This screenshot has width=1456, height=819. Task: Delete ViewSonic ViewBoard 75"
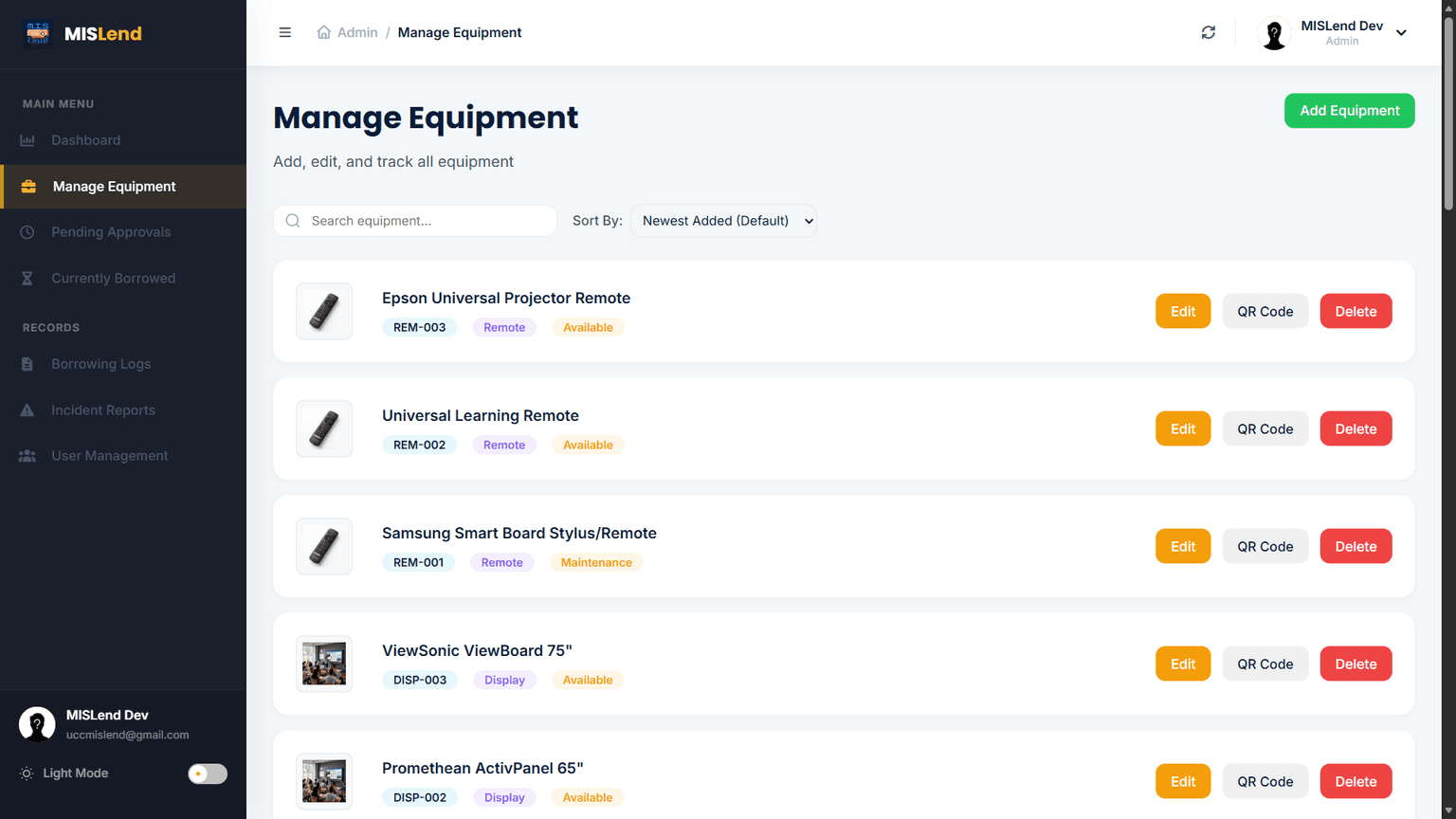1356,664
